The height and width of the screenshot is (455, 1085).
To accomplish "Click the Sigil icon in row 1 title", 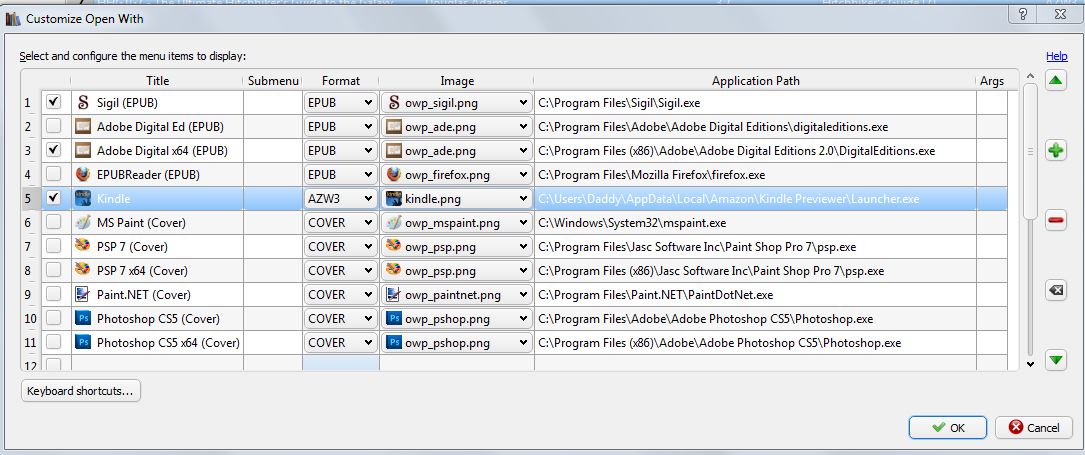I will tap(83, 102).
